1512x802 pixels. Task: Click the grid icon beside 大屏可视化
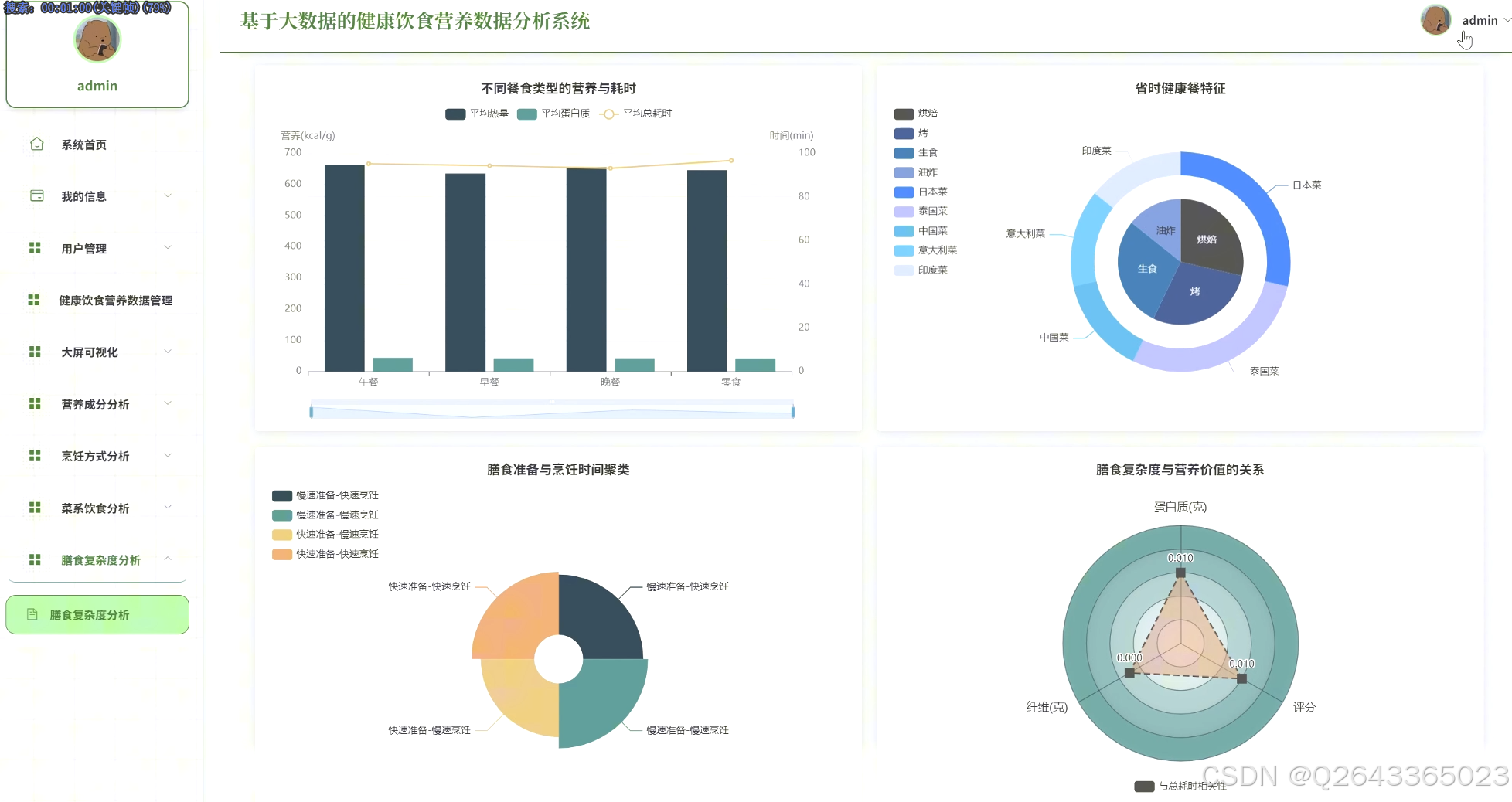[x=35, y=352]
